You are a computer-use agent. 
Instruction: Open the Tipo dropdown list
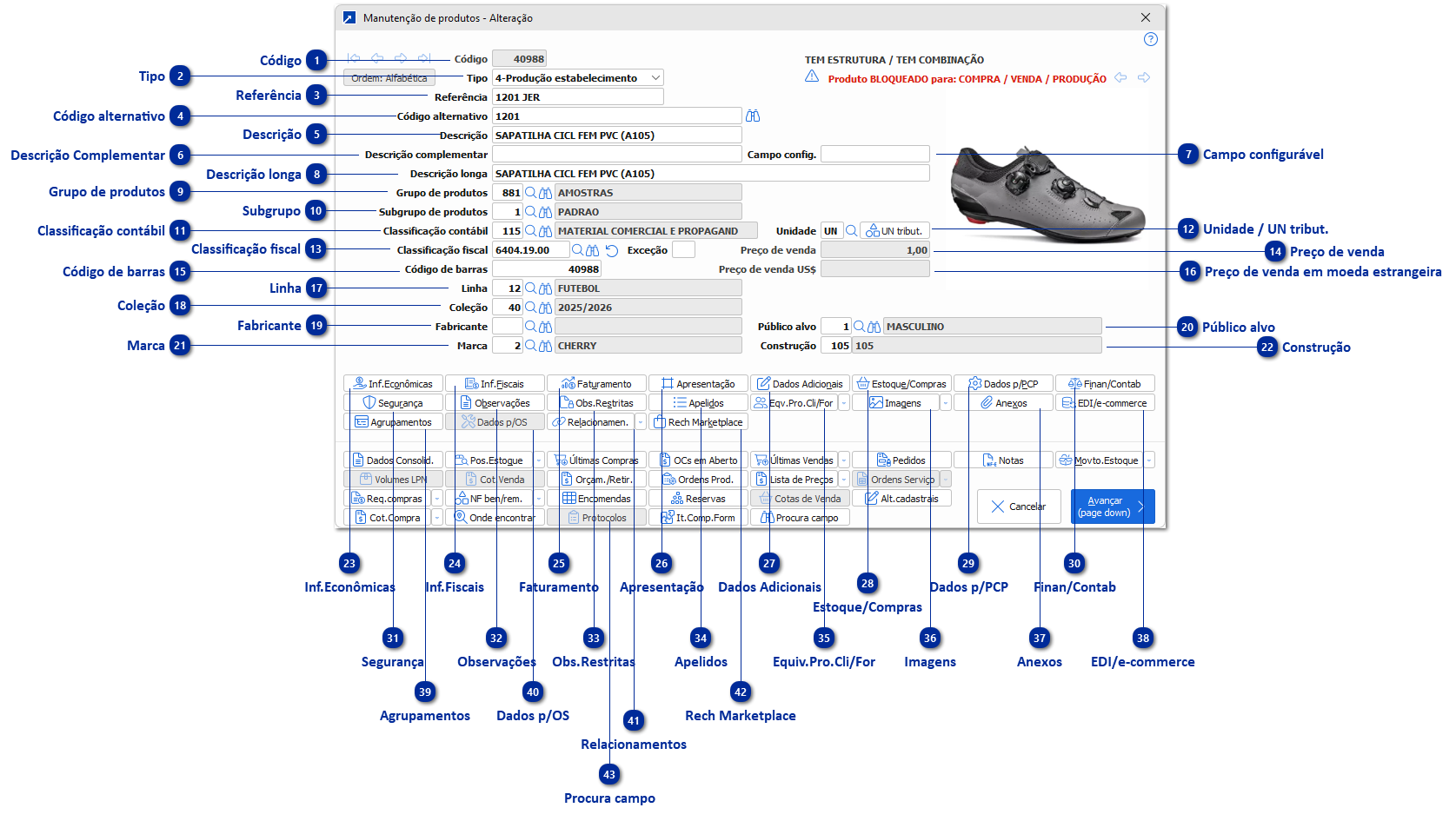655,78
